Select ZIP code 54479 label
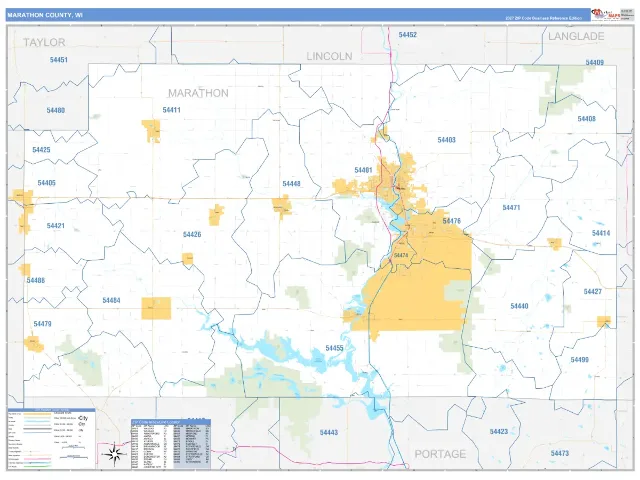Viewport: 640px width, 480px height. 42,324
